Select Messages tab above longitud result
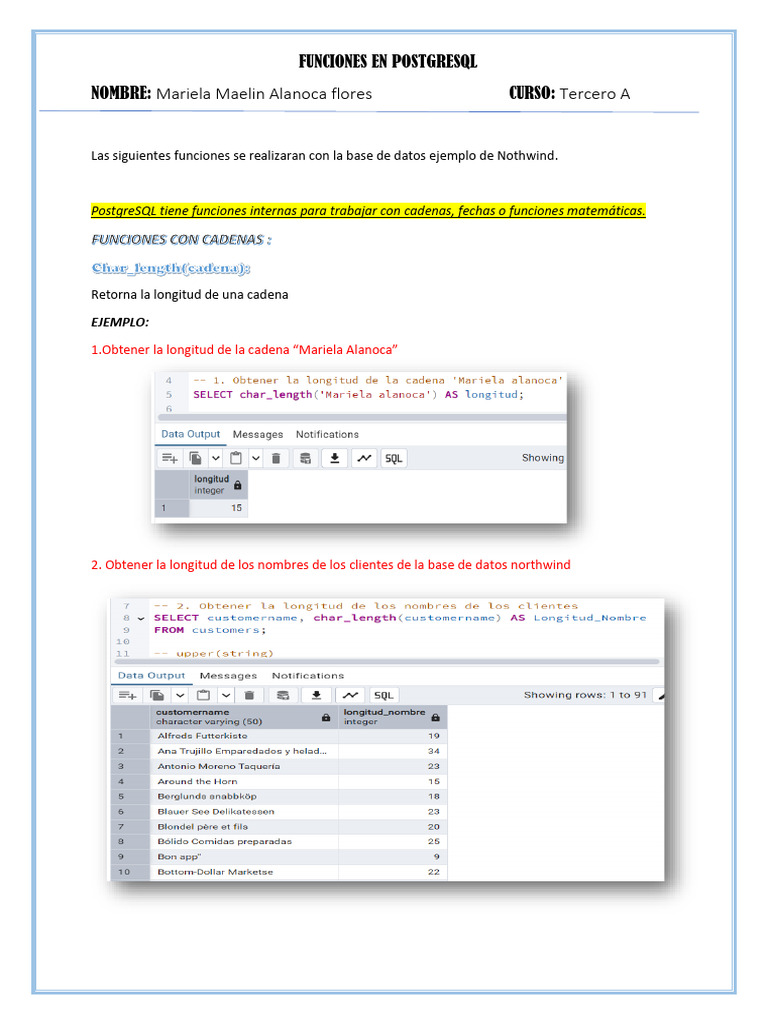This screenshot has width=768, height=1024. point(258,435)
